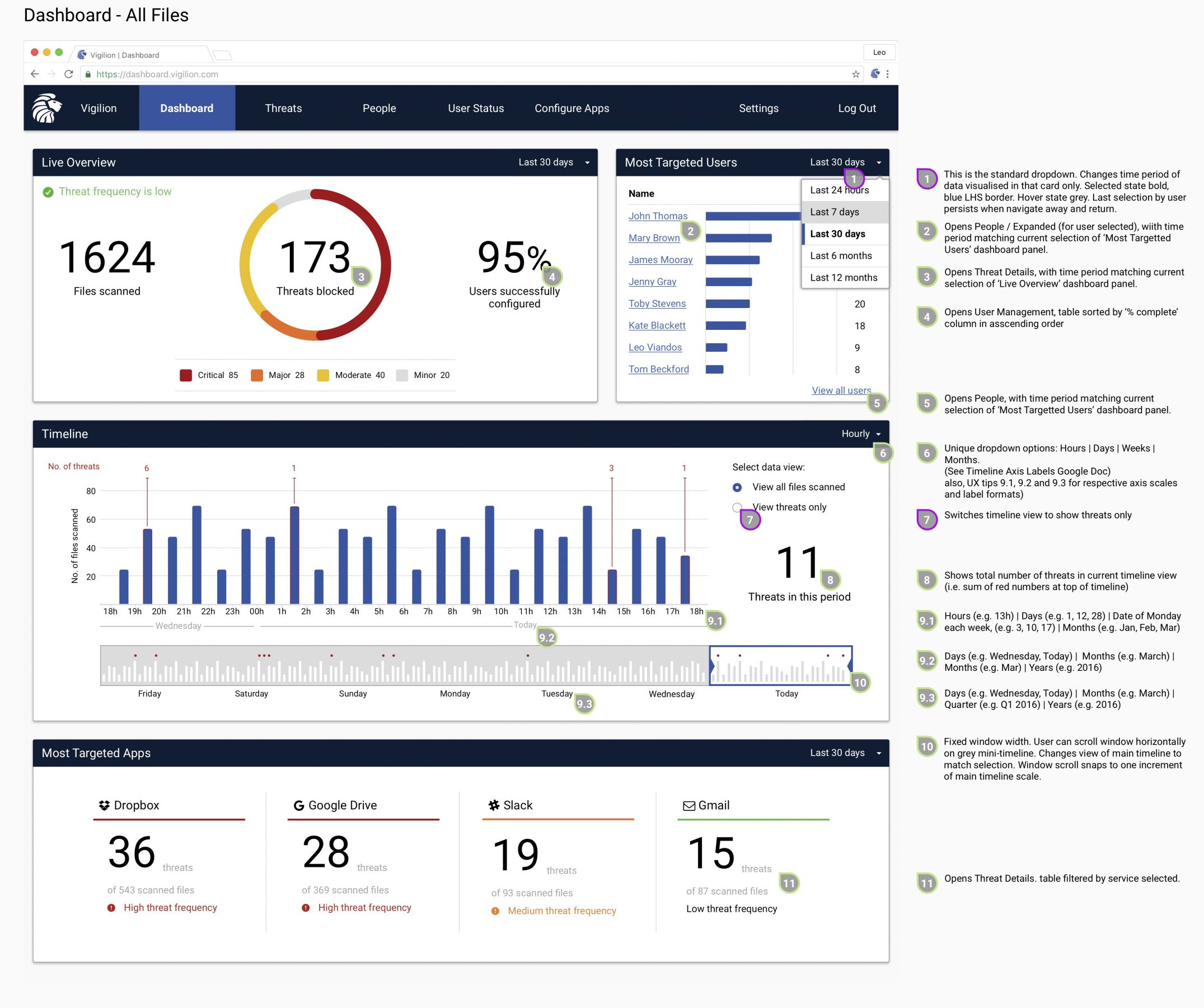Open the Threats section from the navigation bar
This screenshot has height=1008, width=1204.
tap(283, 108)
